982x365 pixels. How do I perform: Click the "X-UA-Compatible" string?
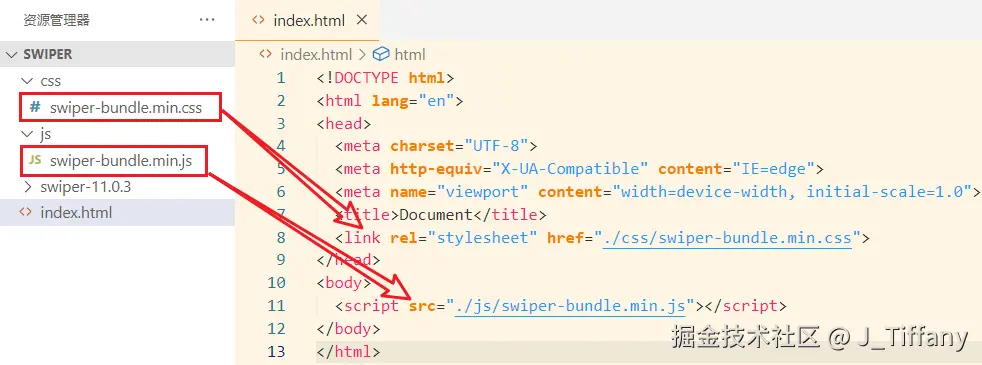570,169
